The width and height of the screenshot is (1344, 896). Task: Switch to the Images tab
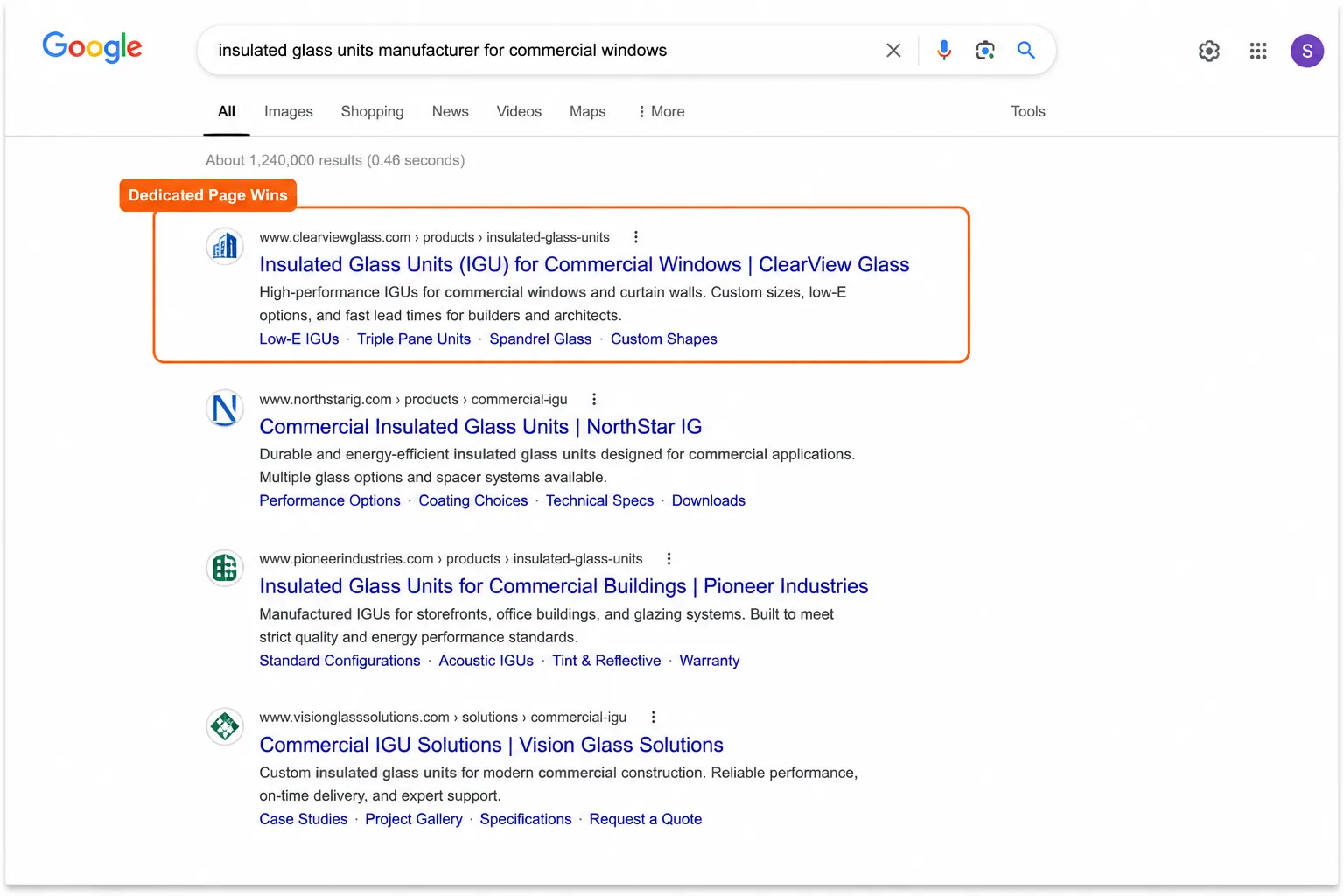click(x=289, y=111)
